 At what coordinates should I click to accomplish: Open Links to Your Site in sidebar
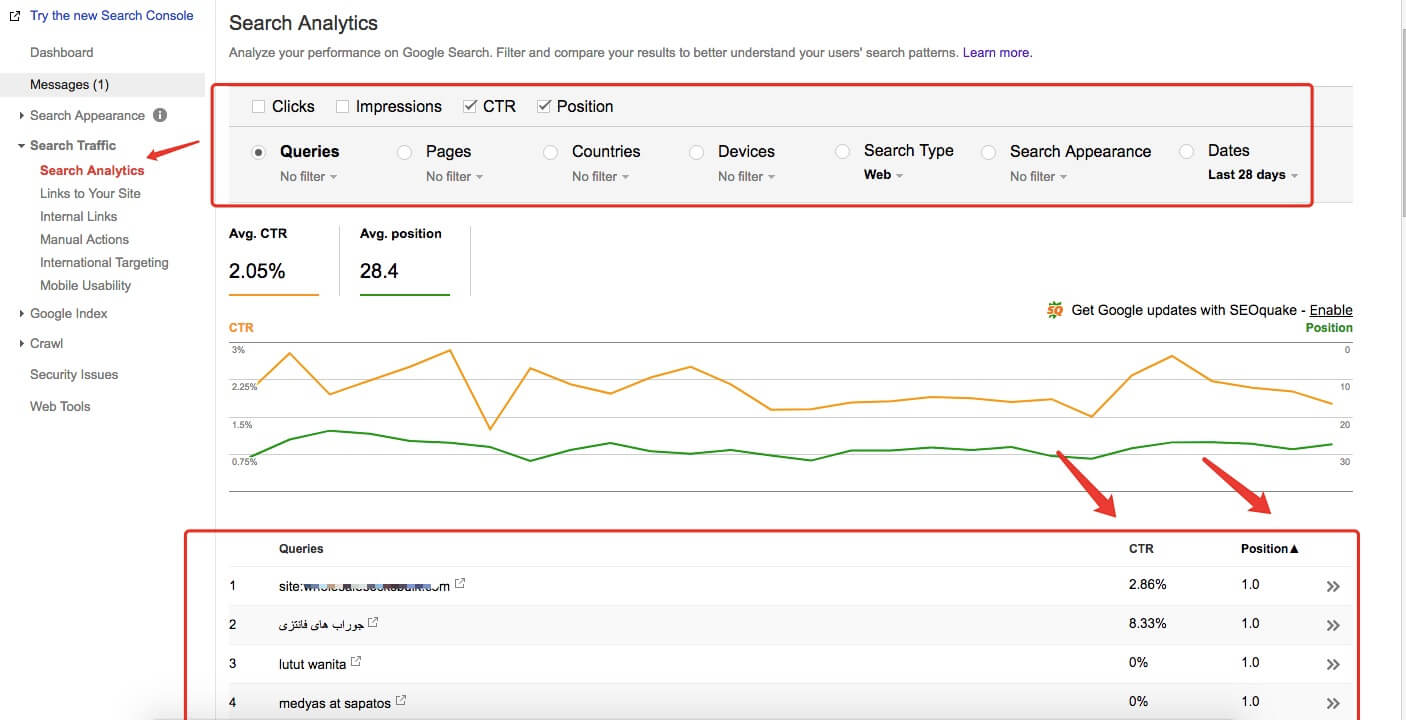(90, 193)
